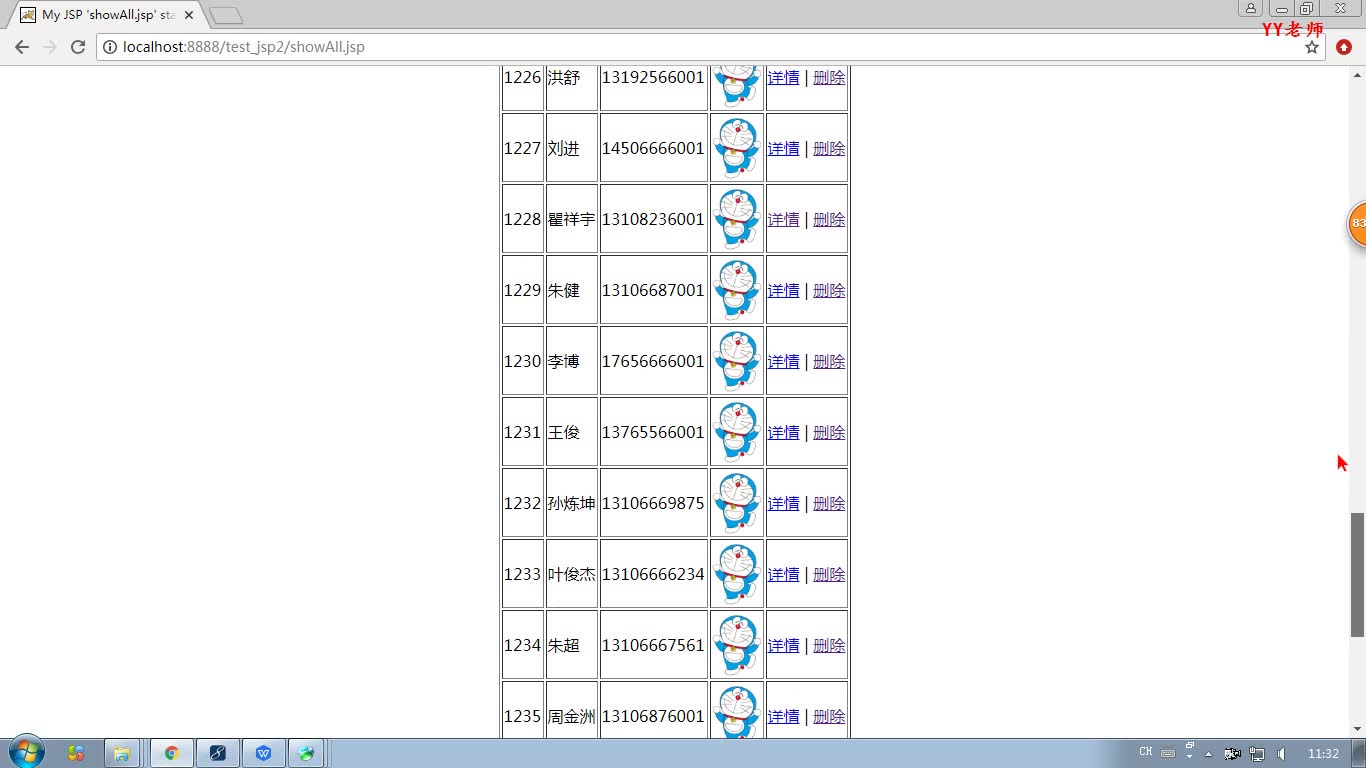Show hidden system tray icons

click(1208, 753)
